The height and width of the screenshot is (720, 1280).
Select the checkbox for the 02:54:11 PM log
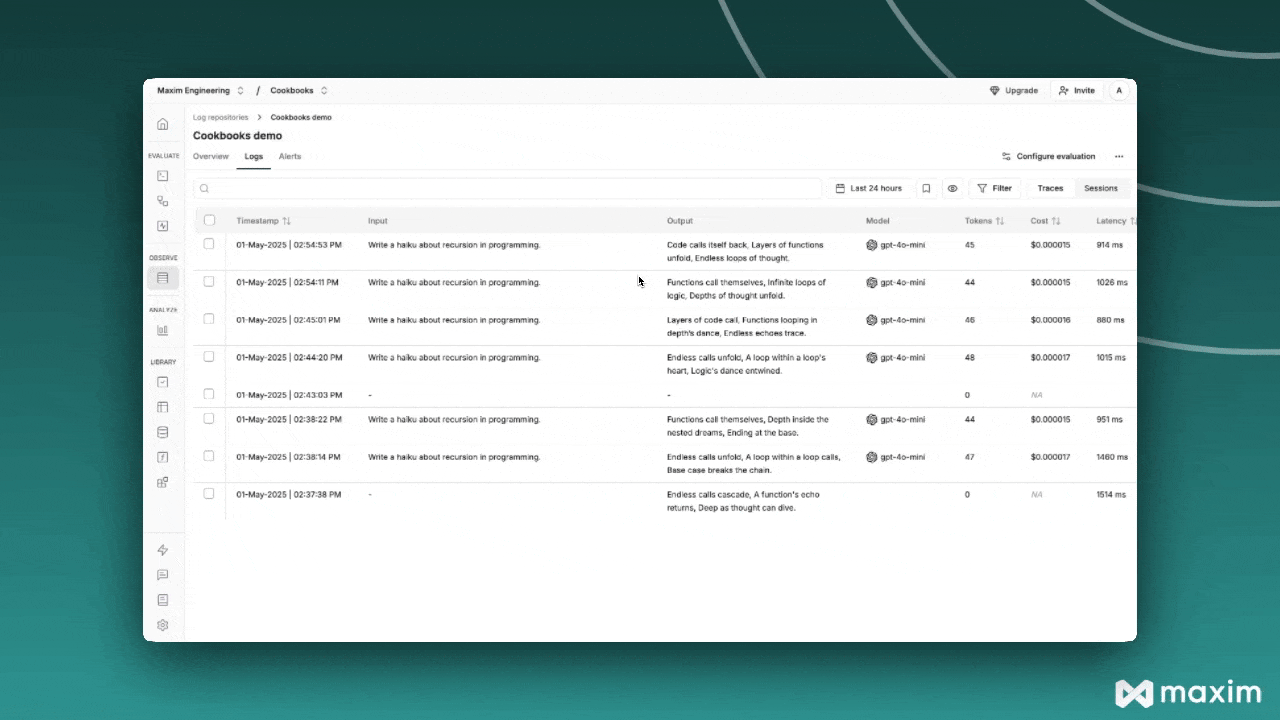(x=209, y=282)
